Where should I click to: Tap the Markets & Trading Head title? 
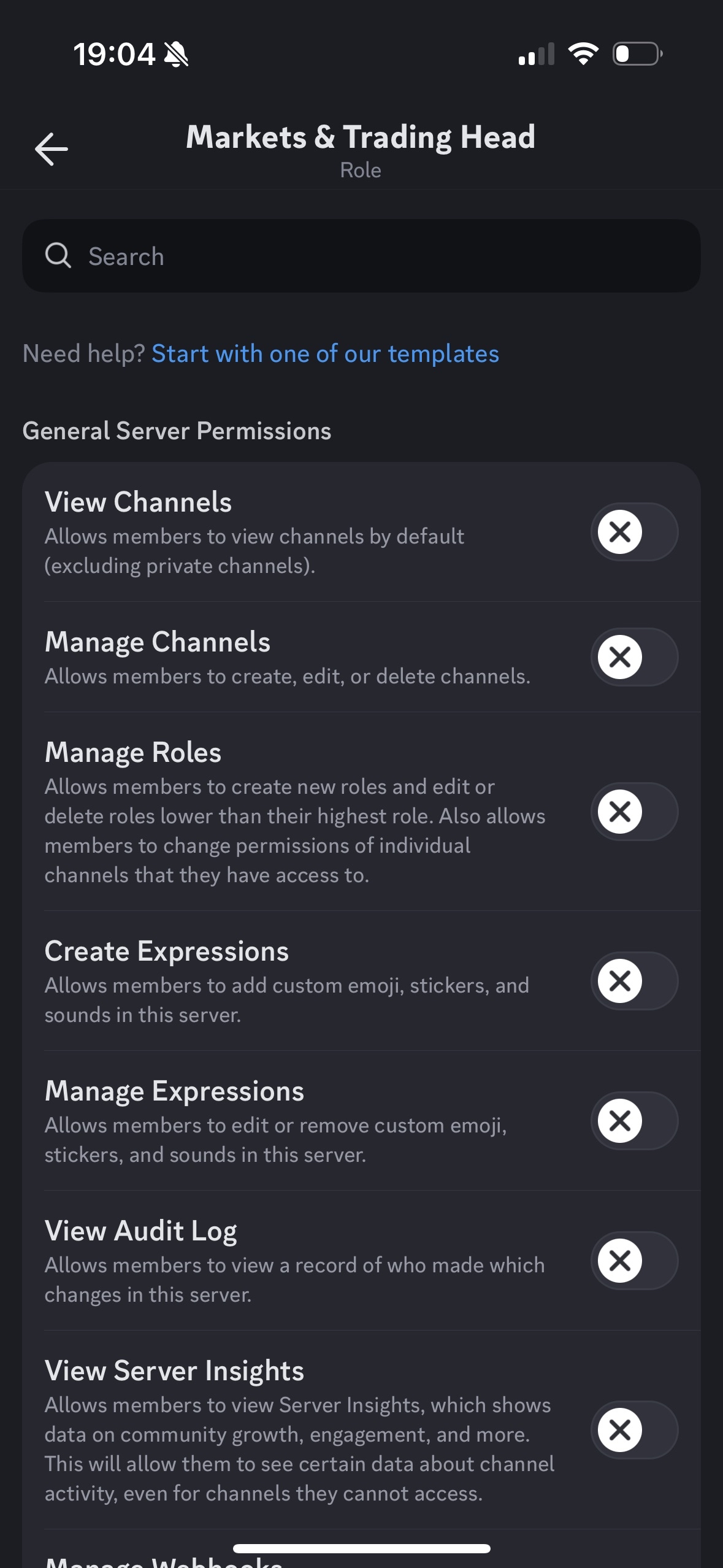coord(361,137)
